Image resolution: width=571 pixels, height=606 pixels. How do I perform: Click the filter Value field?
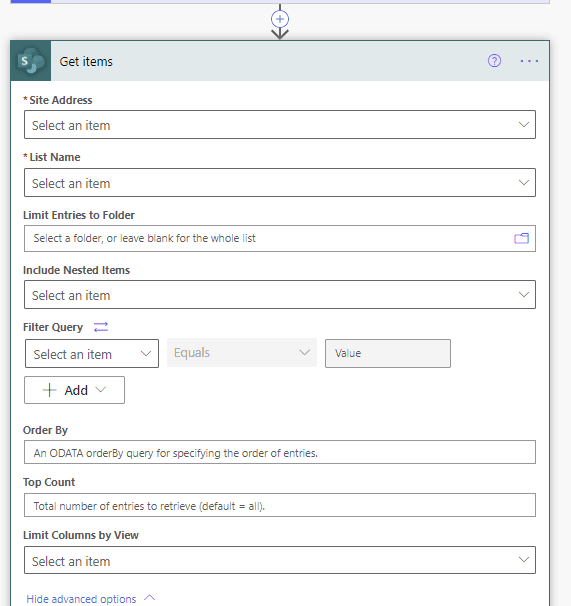tap(388, 353)
